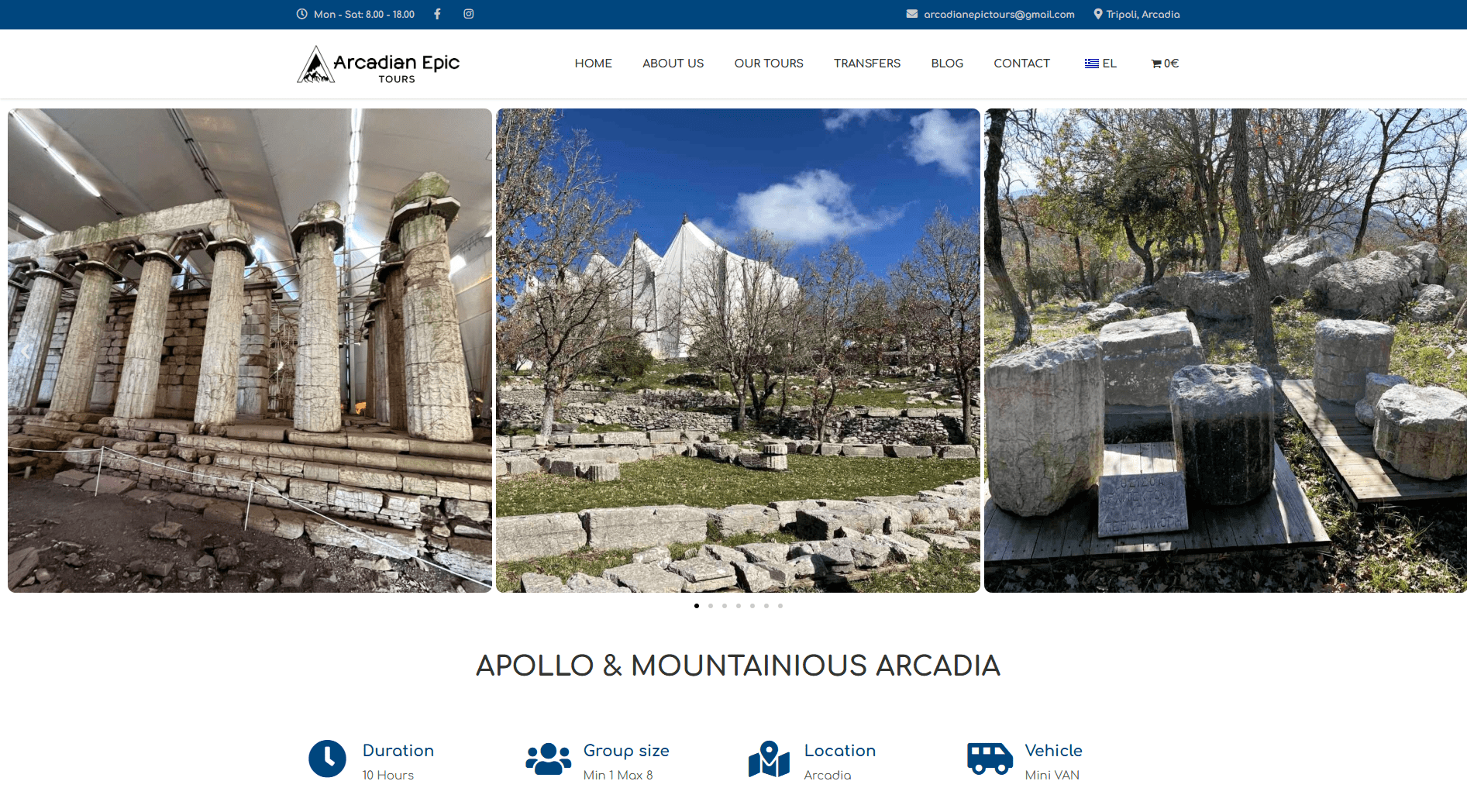The width and height of the screenshot is (1467, 812).
Task: Jump to the last carousel pagination dot
Action: pos(780,606)
